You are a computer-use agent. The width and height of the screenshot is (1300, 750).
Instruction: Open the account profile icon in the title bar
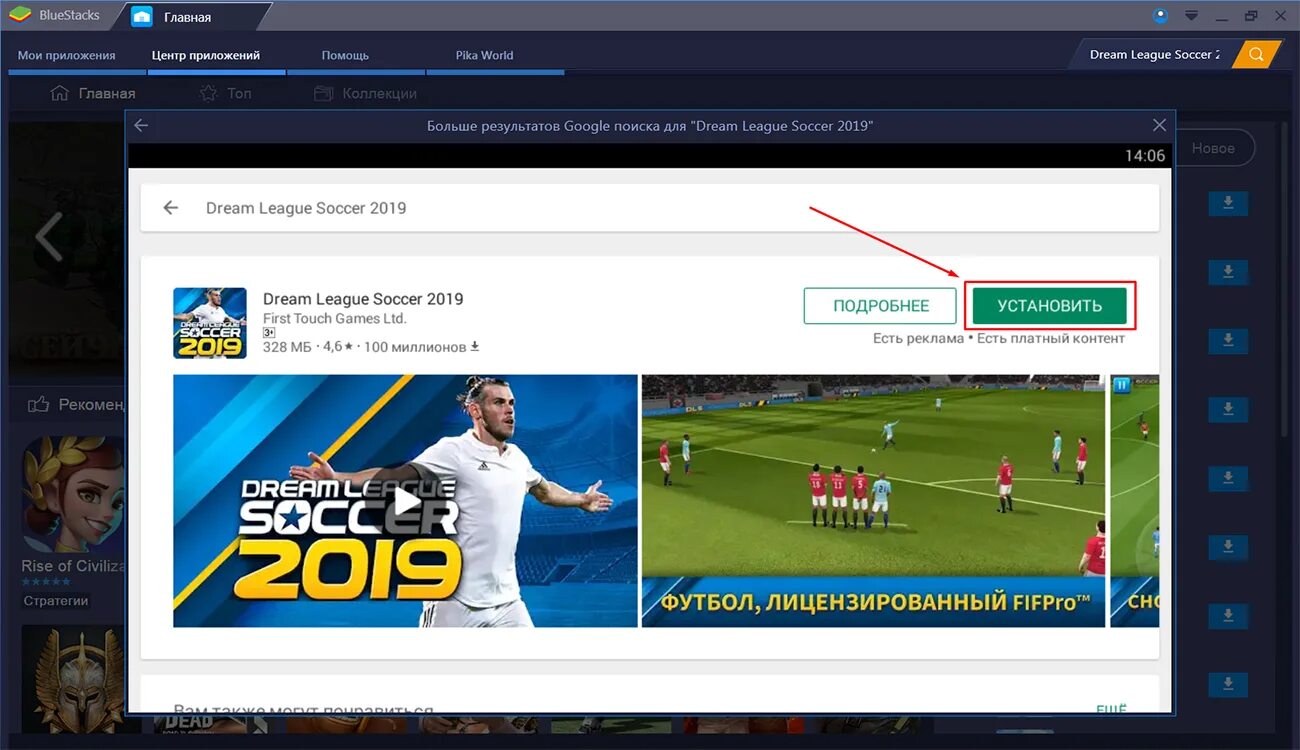click(1160, 15)
